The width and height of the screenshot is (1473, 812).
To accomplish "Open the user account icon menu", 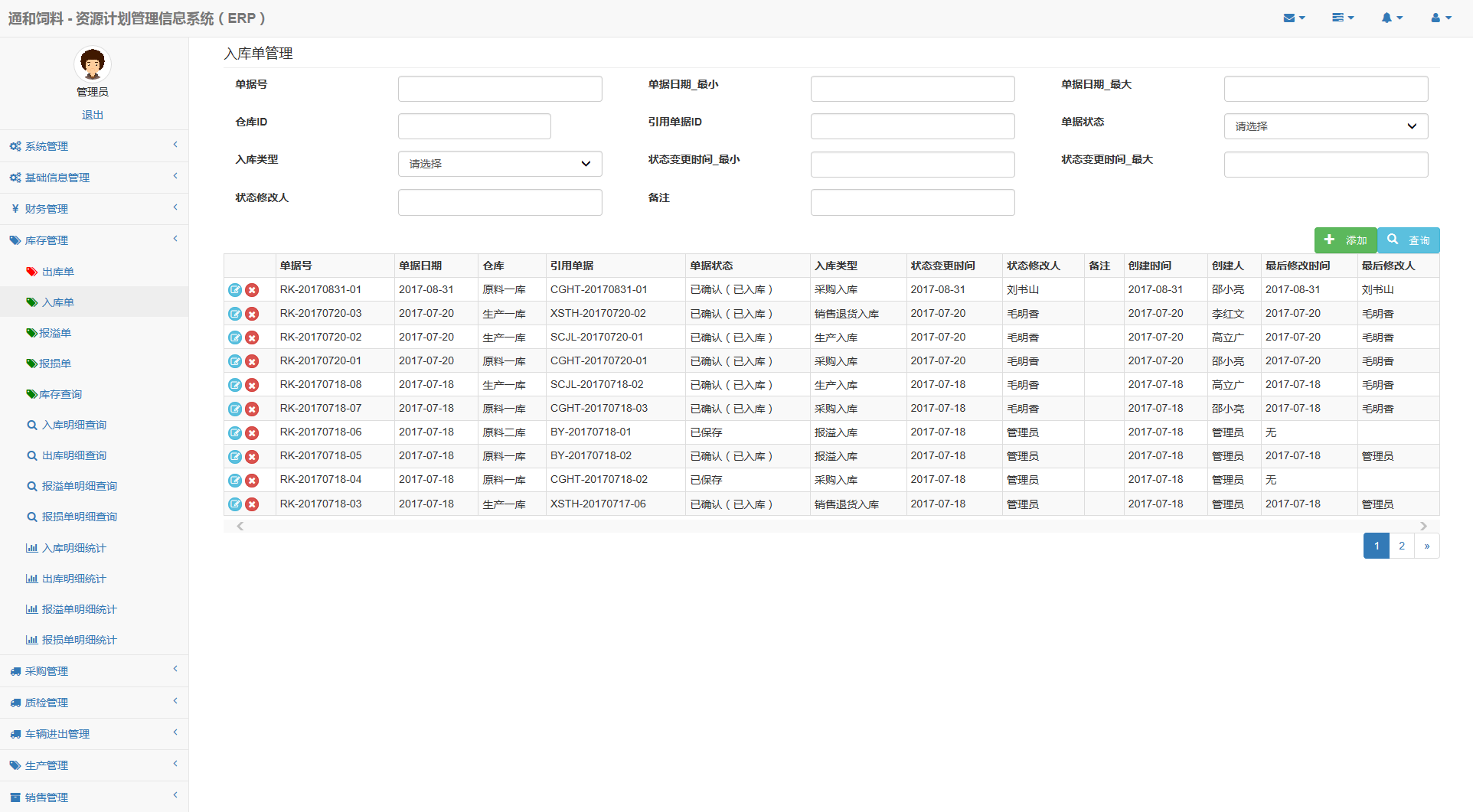I will tap(1440, 18).
